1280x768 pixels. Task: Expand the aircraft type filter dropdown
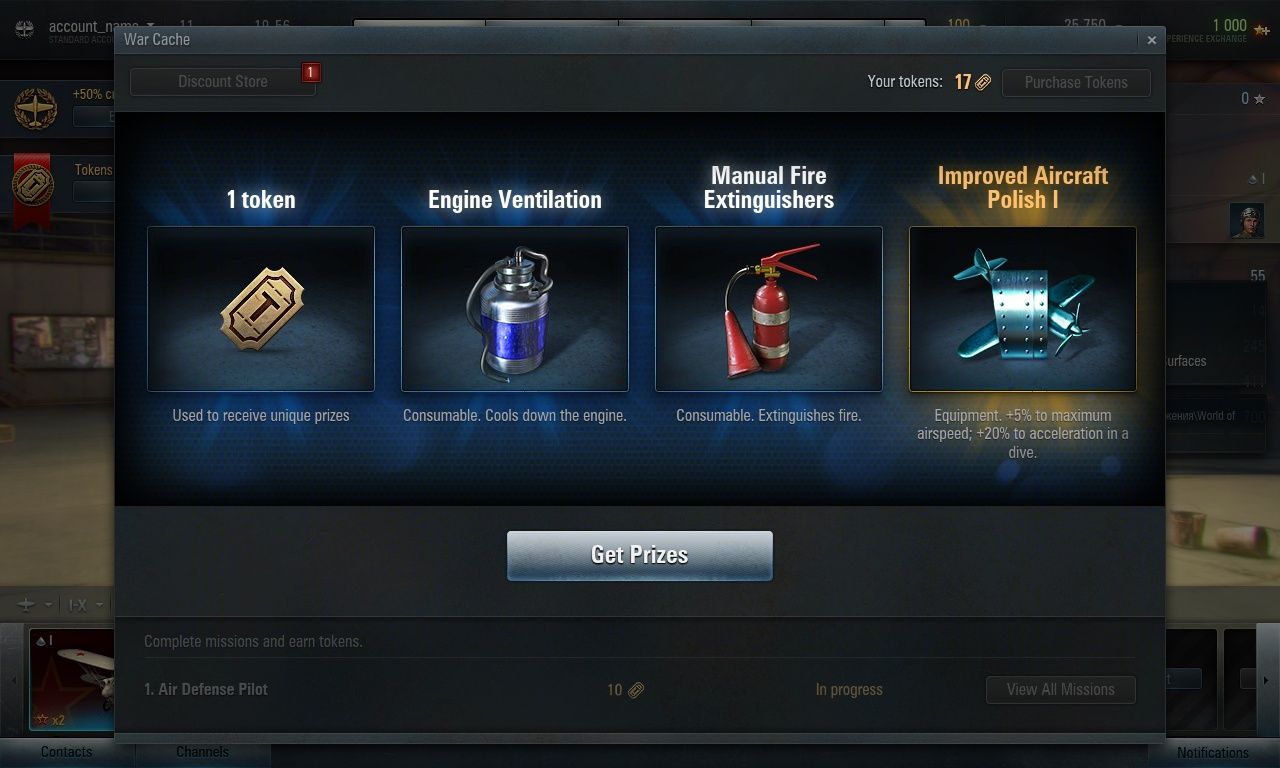click(34, 605)
